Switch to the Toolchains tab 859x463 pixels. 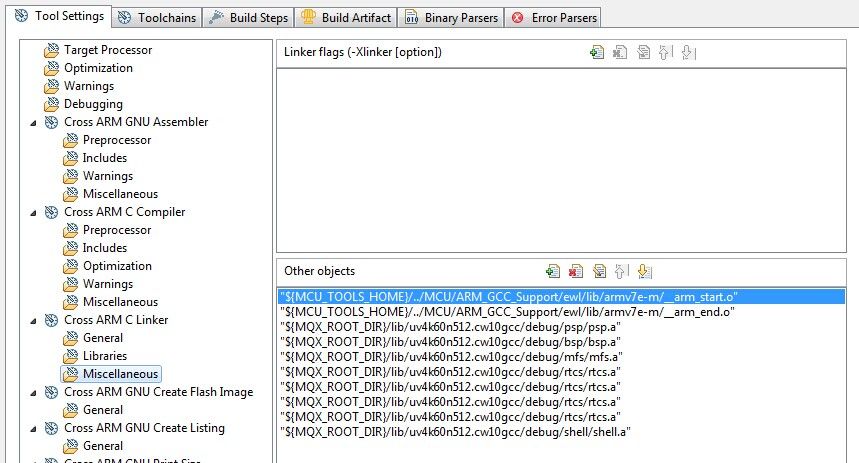click(157, 18)
